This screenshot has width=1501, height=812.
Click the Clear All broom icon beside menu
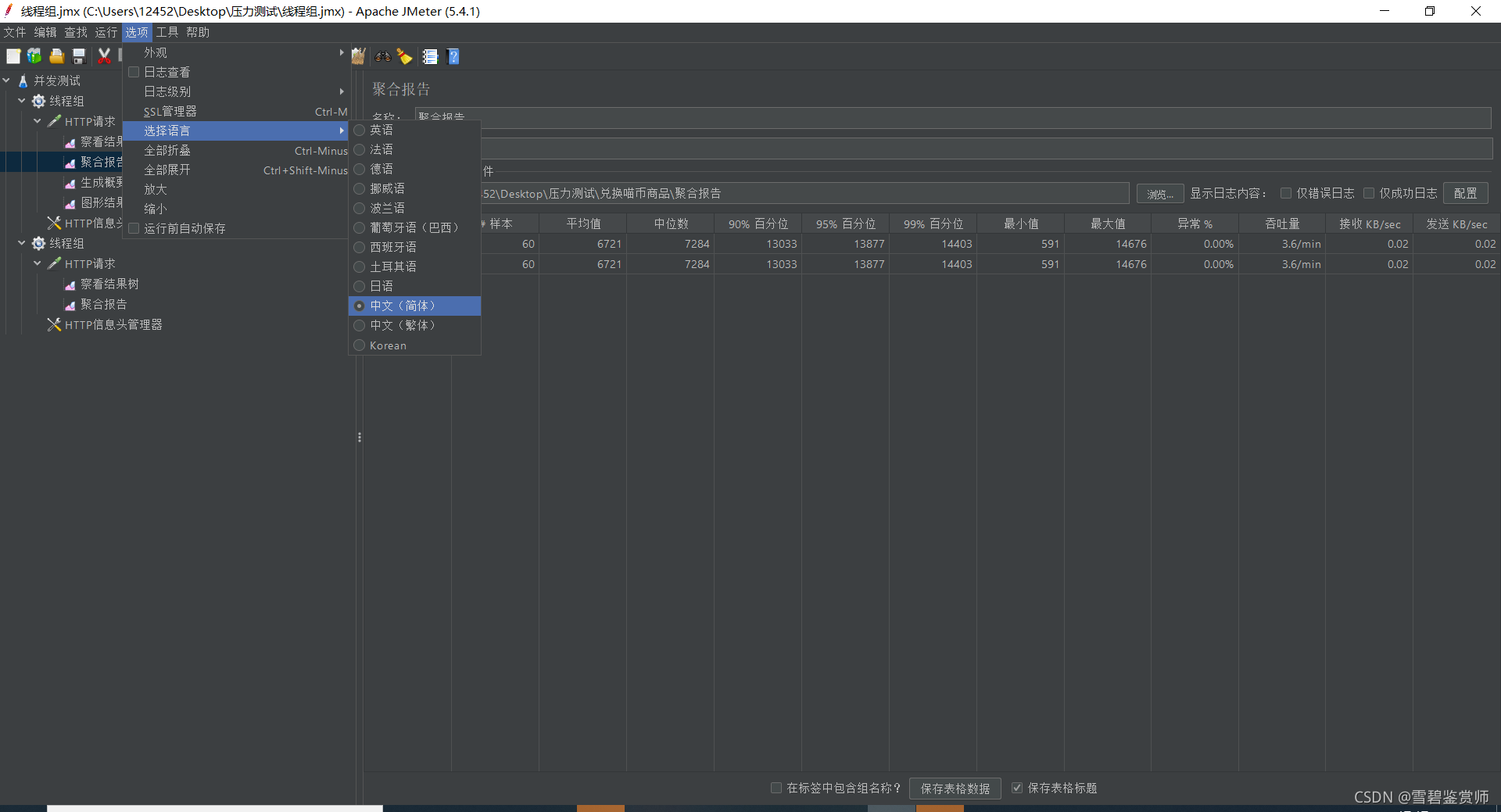[359, 56]
